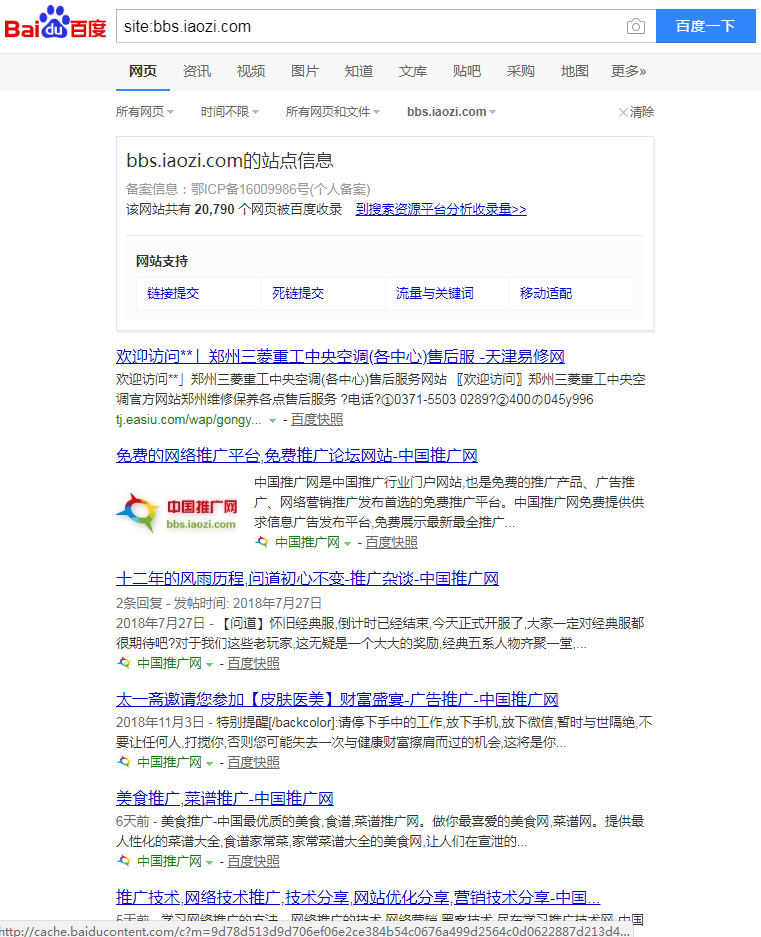This screenshot has height=937, width=761.
Task: Click 中国推广网 source of 太一斋 result
Action: tap(169, 763)
